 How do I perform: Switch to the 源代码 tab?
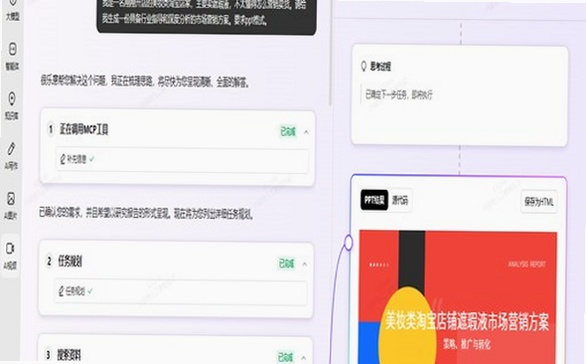(400, 200)
